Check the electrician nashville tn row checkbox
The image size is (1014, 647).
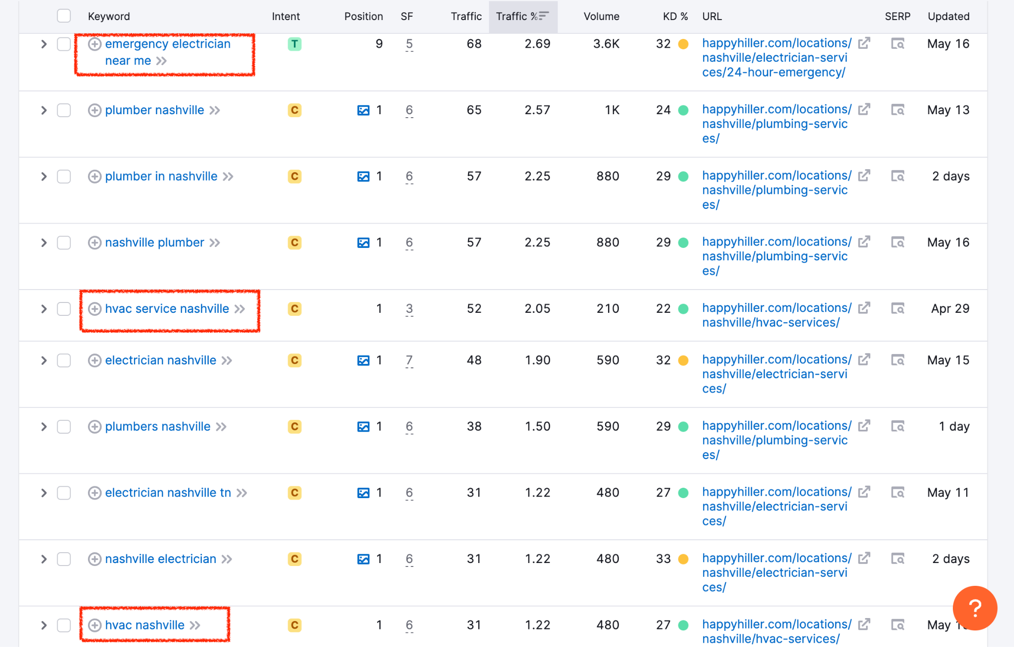pyautogui.click(x=63, y=493)
